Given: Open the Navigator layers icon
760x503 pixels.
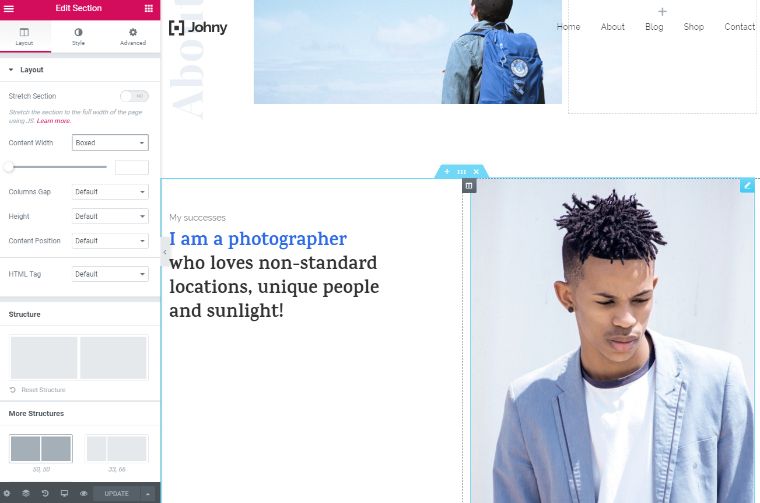Looking at the screenshot, I should [x=26, y=493].
